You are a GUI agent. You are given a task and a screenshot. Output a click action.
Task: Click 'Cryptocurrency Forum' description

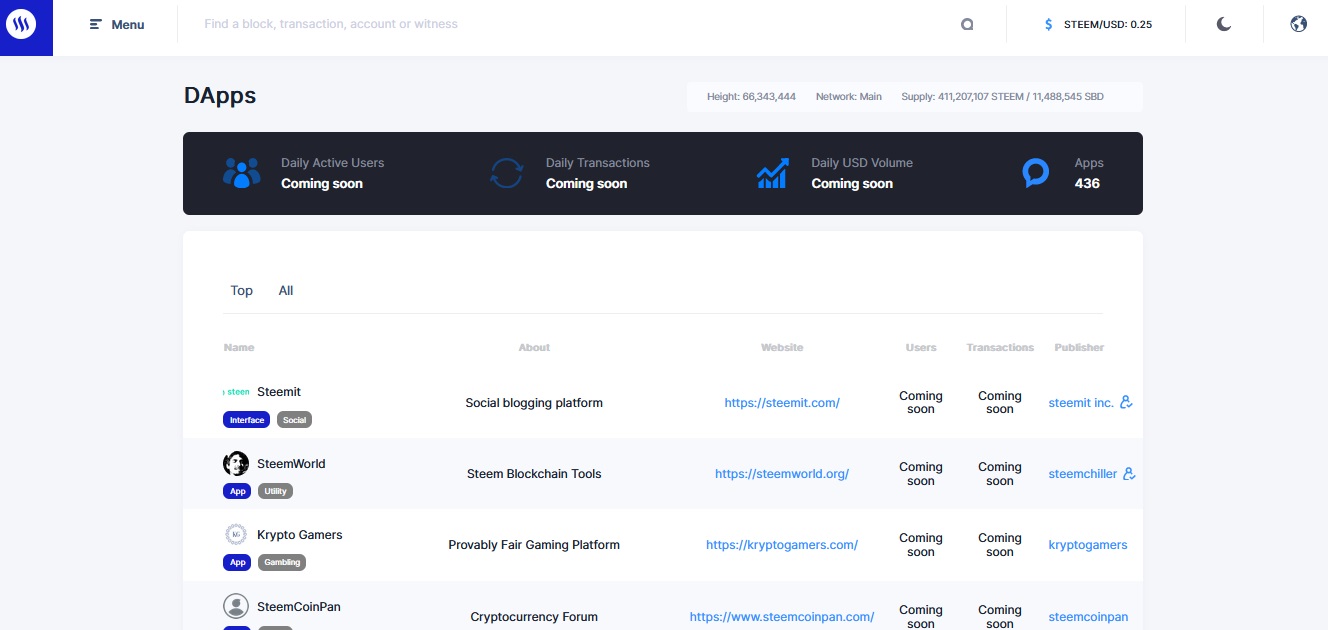(x=534, y=617)
